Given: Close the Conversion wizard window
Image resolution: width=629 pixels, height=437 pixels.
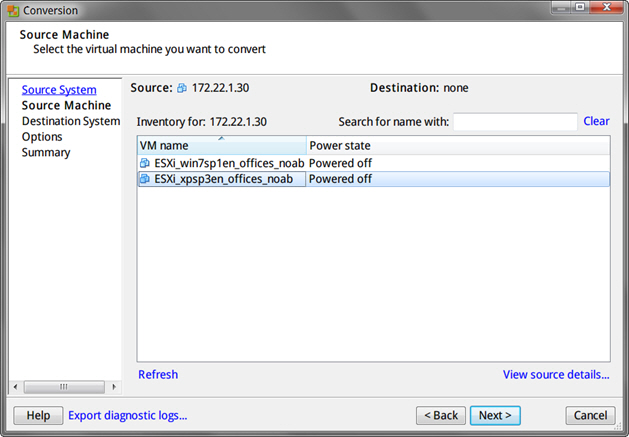Looking at the screenshot, I should (x=611, y=10).
